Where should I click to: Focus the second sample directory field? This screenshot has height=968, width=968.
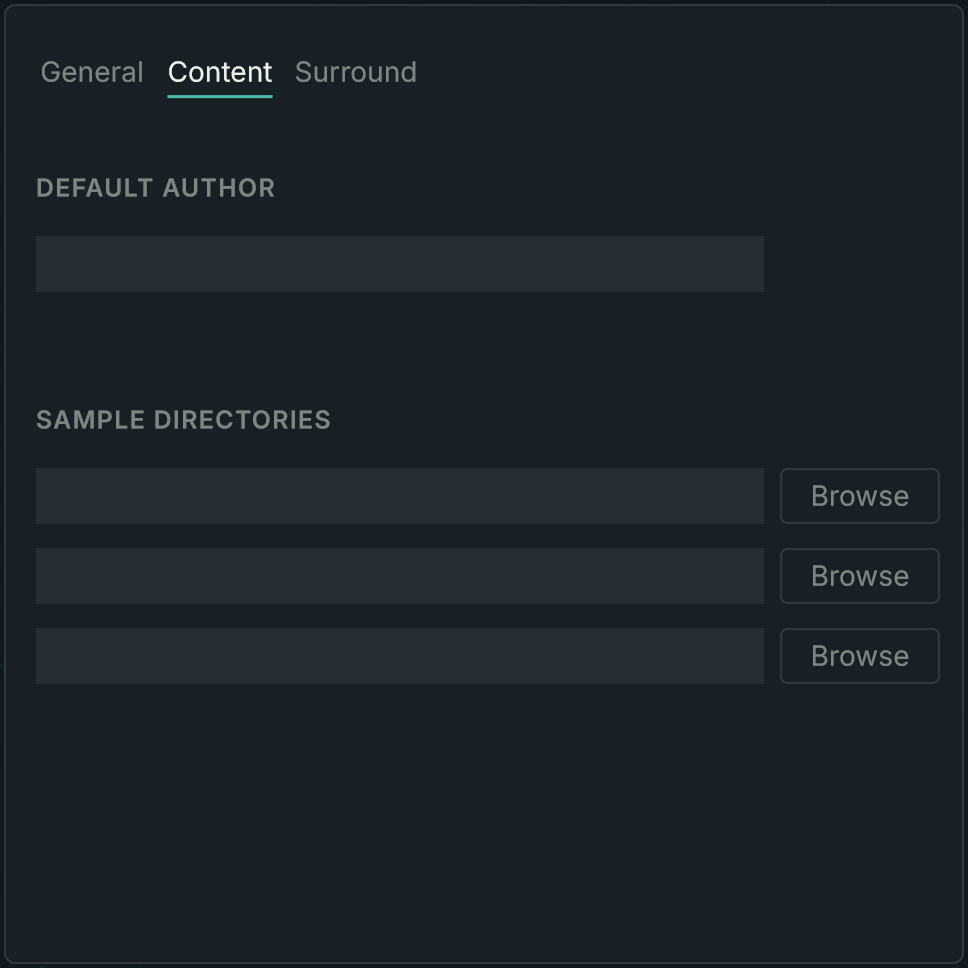tap(400, 576)
